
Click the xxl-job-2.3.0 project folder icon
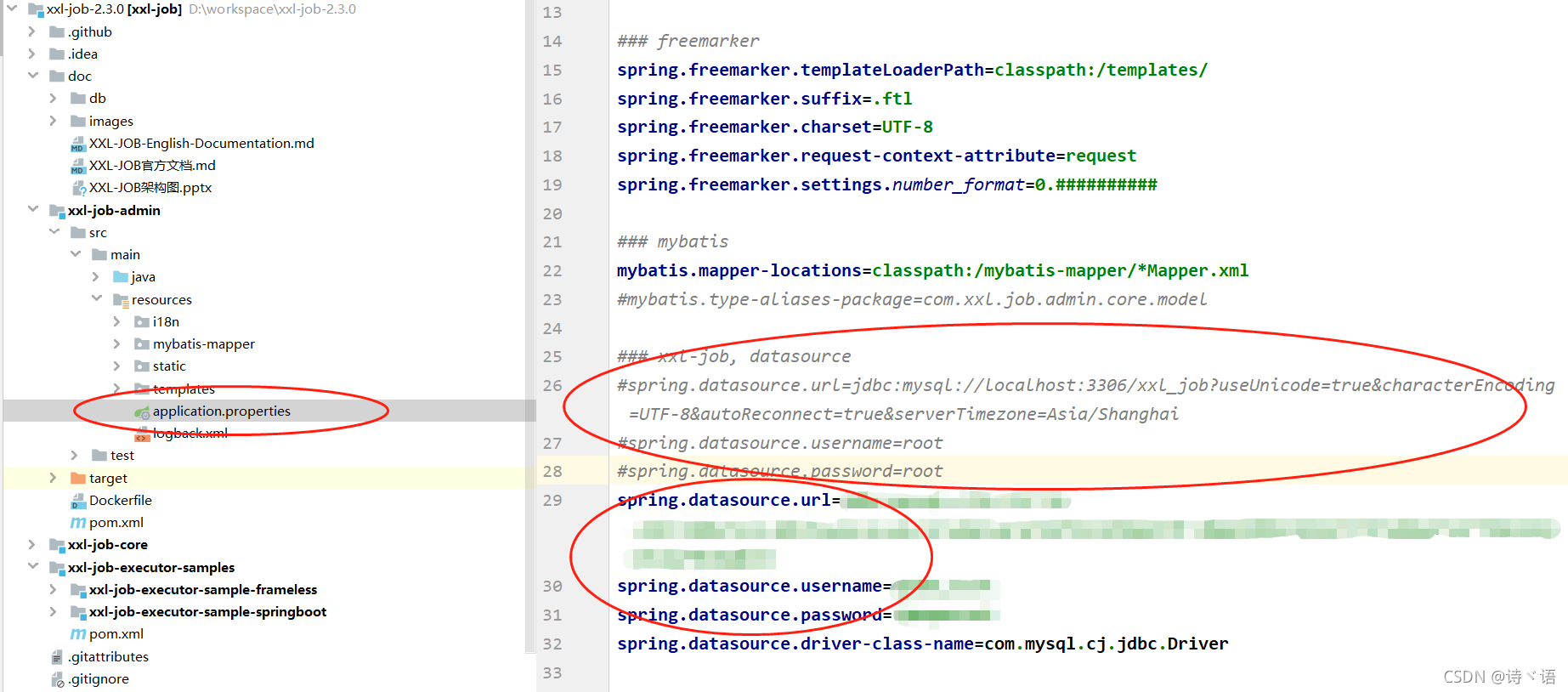pyautogui.click(x=36, y=9)
